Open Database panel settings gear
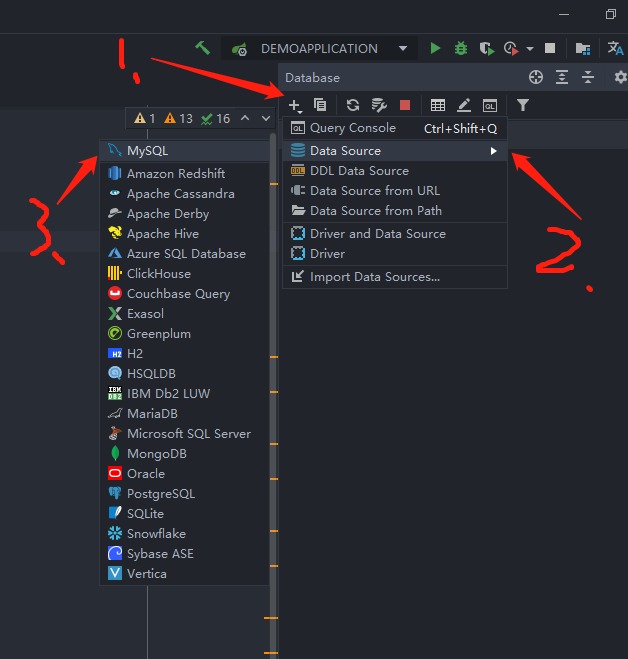Screen dimensions: 628x659 pos(620,77)
